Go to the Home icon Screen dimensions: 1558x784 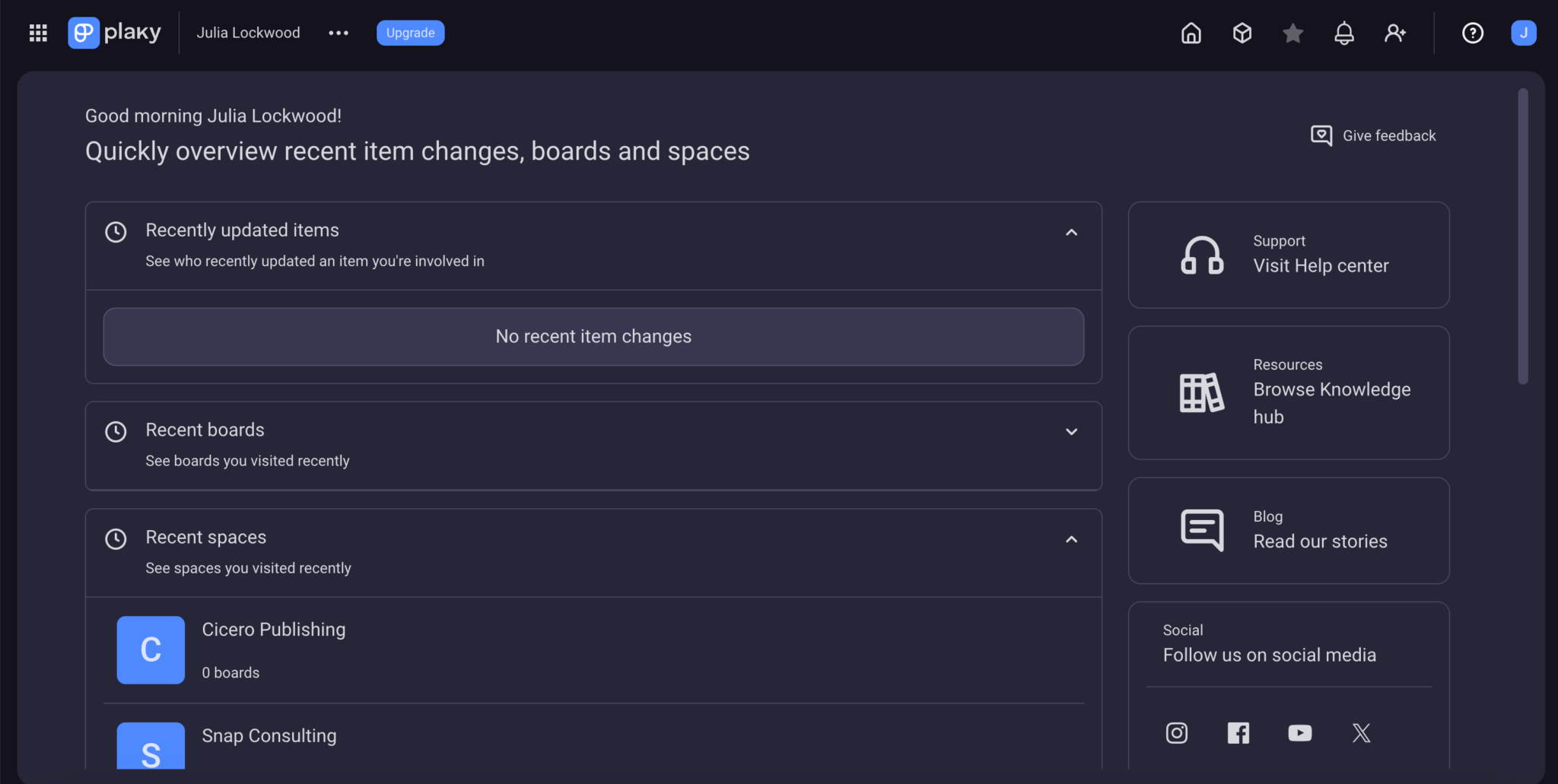pyautogui.click(x=1191, y=33)
